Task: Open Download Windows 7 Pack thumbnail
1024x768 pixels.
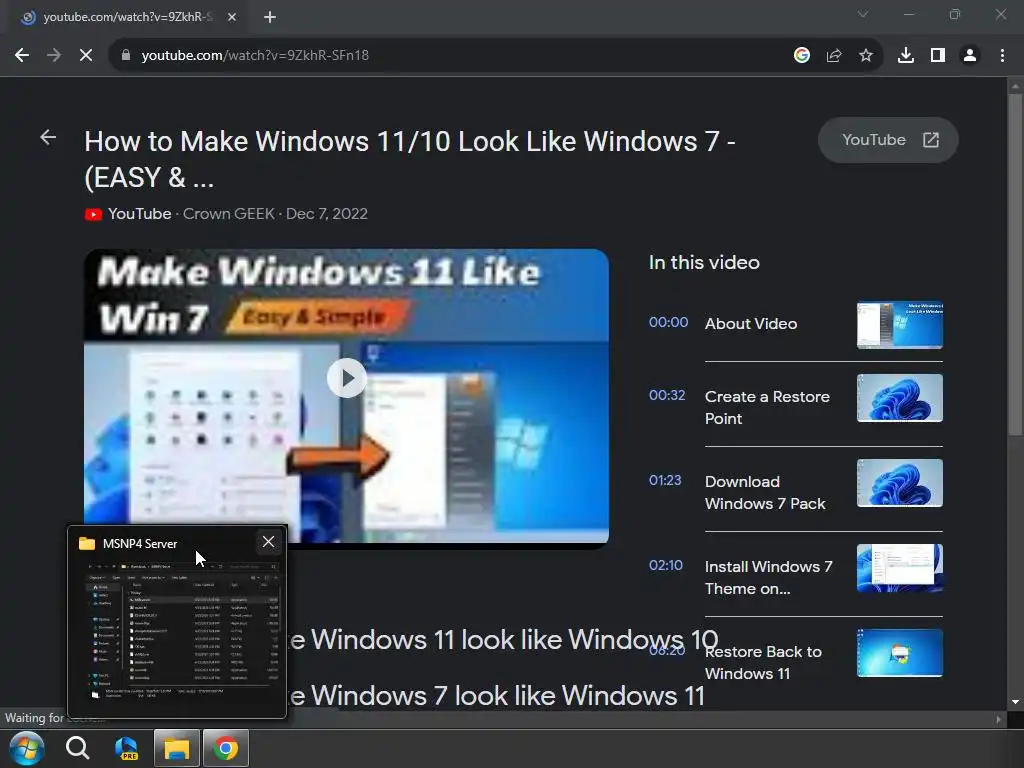Action: point(900,483)
